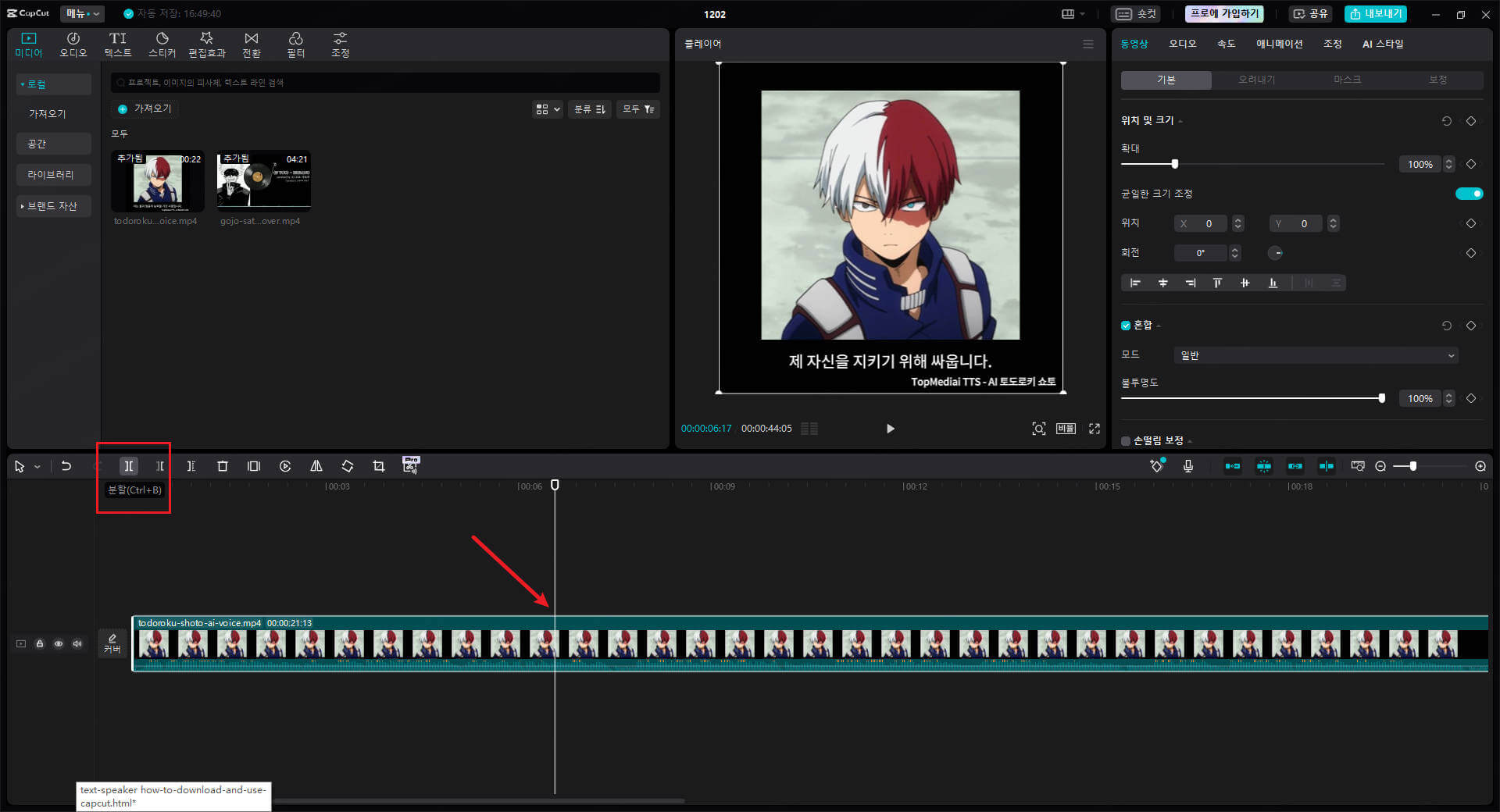Click the rotate icon in timeline toolbar
This screenshot has width=1500, height=812.
pos(348,466)
